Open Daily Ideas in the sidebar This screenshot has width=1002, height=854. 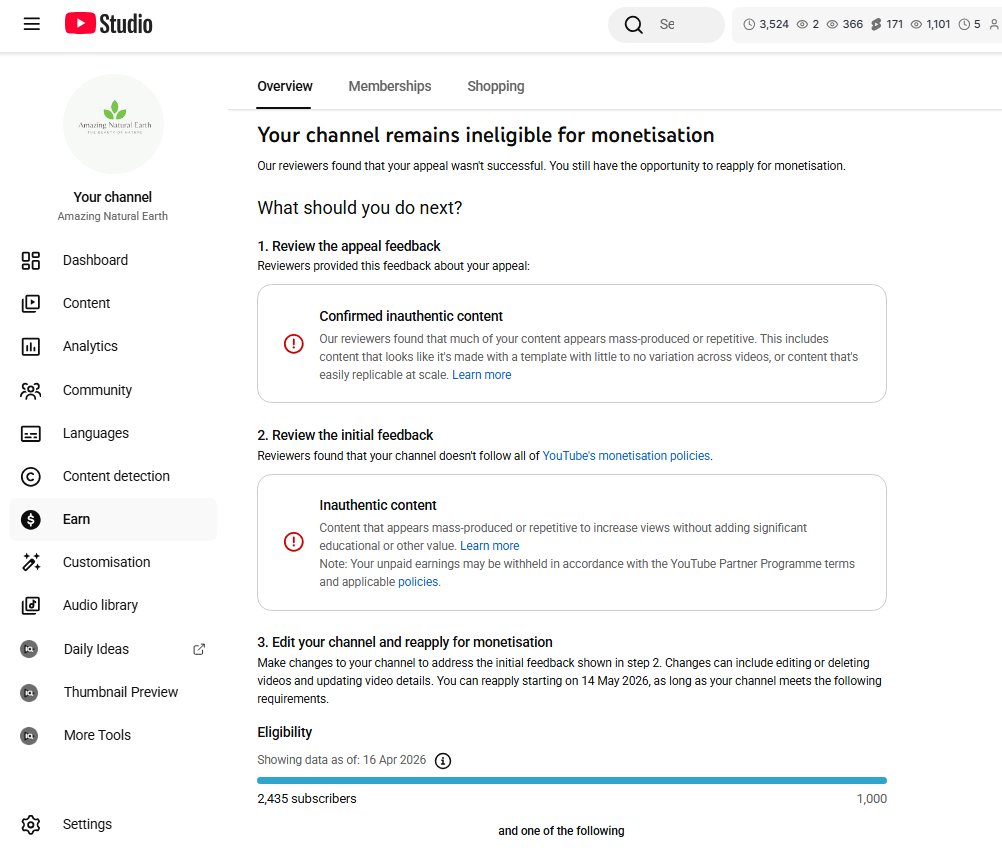point(113,649)
